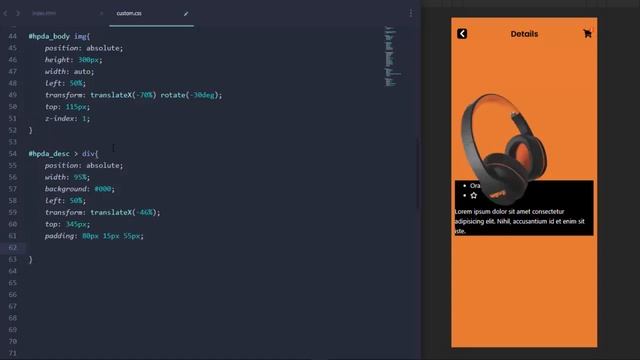Click line number 63 in the gutter

(13, 260)
